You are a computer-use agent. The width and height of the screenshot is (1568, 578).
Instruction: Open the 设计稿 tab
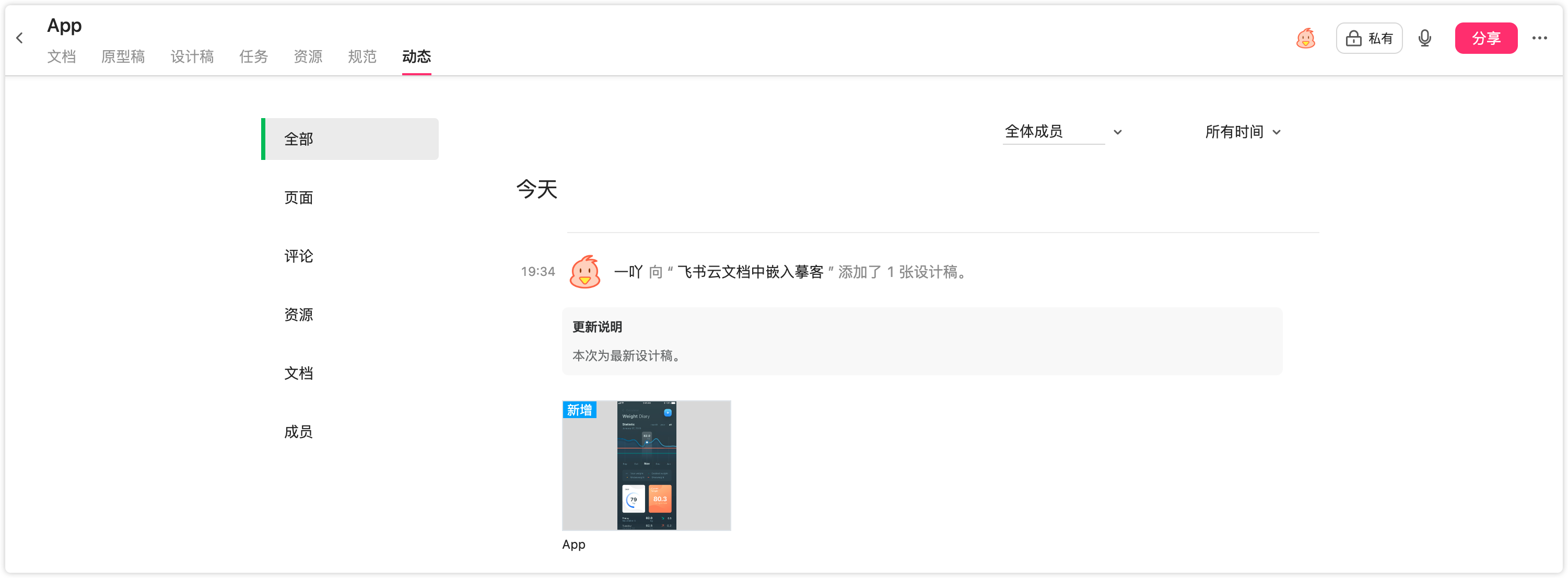(192, 56)
